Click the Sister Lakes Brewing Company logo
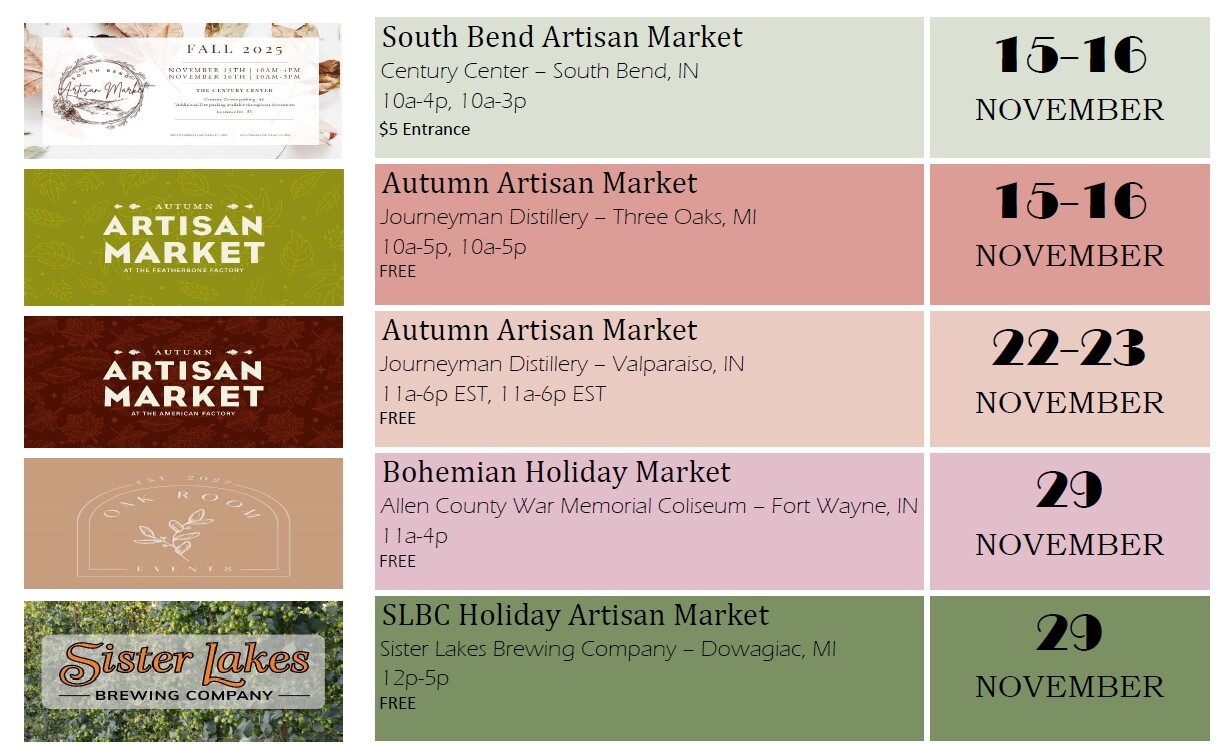Viewport: 1221px width, 744px height. pyautogui.click(x=183, y=671)
